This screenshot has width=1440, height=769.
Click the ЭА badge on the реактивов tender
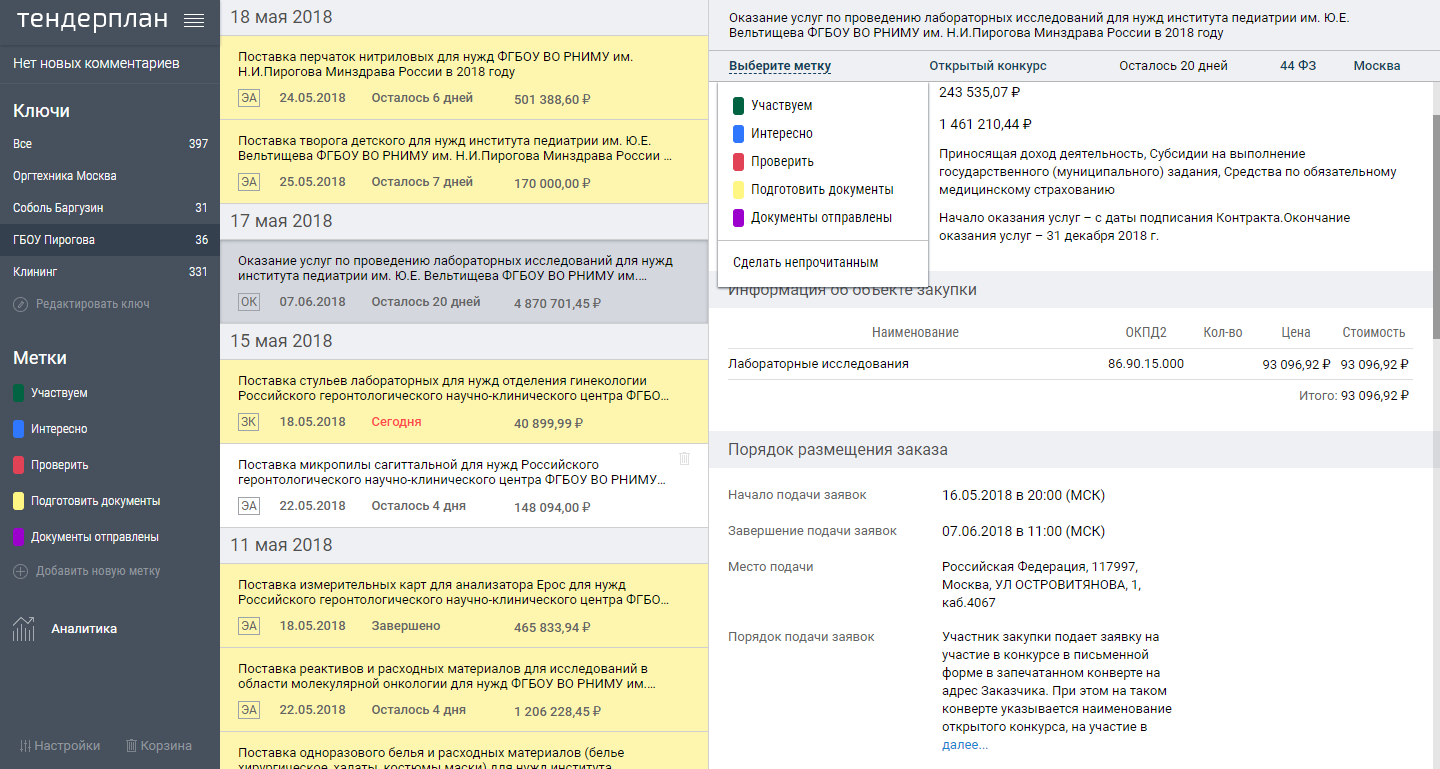[249, 710]
